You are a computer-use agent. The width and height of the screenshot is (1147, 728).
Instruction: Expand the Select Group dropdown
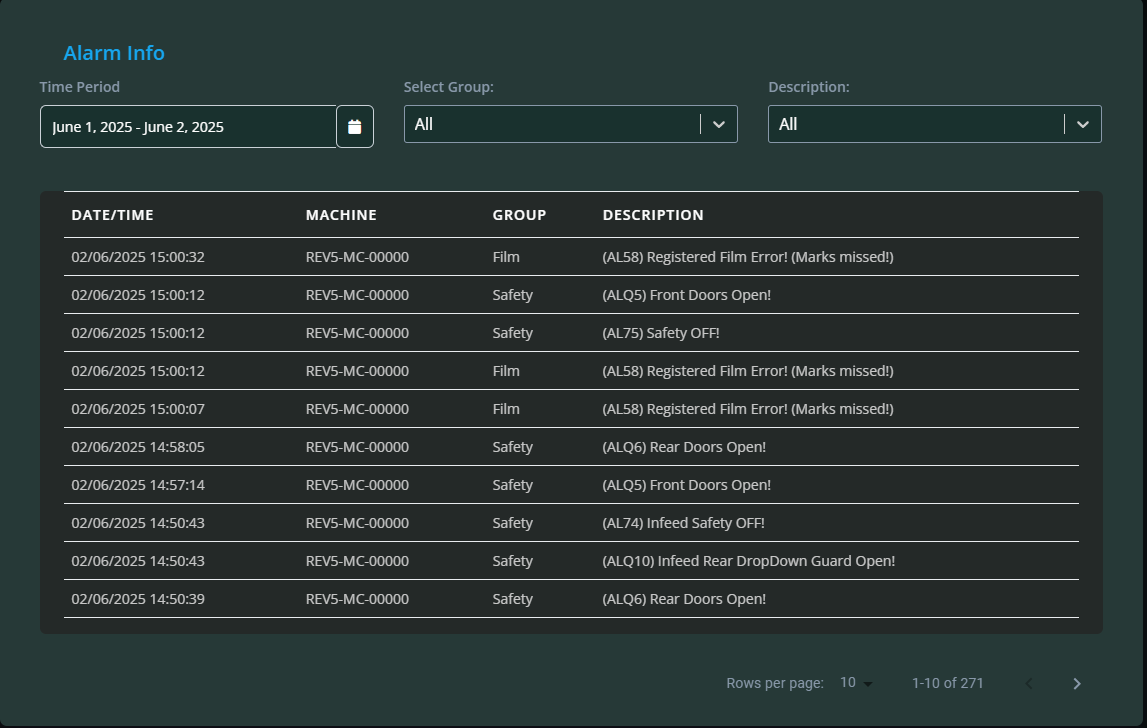[717, 124]
